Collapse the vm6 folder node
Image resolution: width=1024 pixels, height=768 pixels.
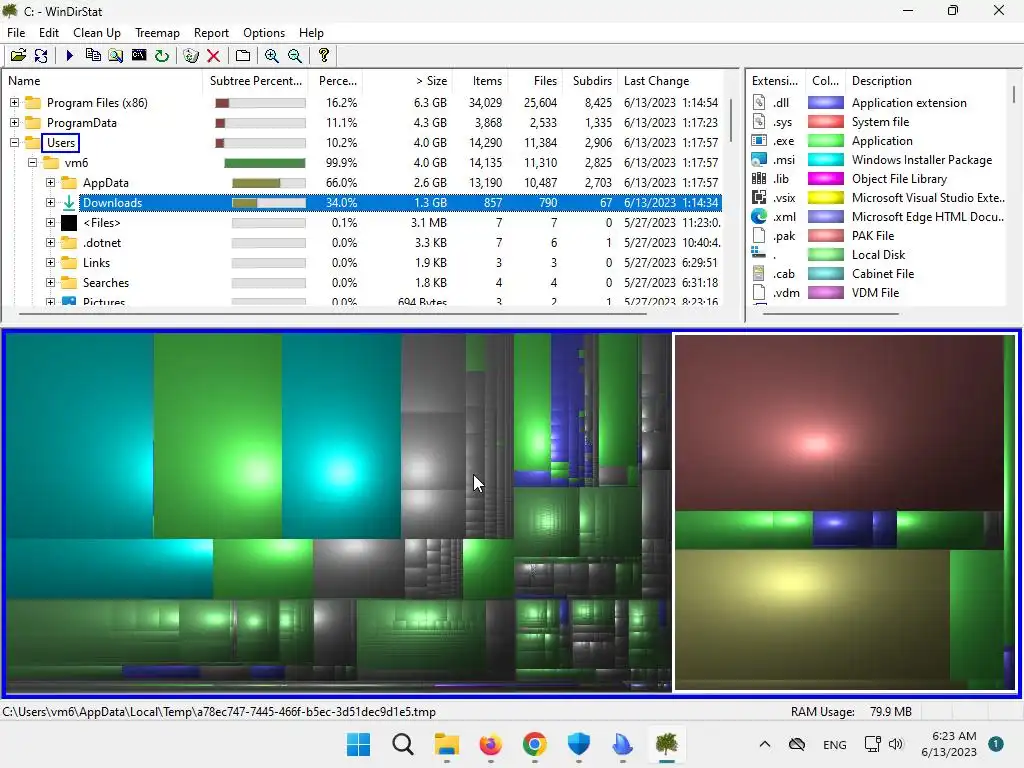coord(32,163)
